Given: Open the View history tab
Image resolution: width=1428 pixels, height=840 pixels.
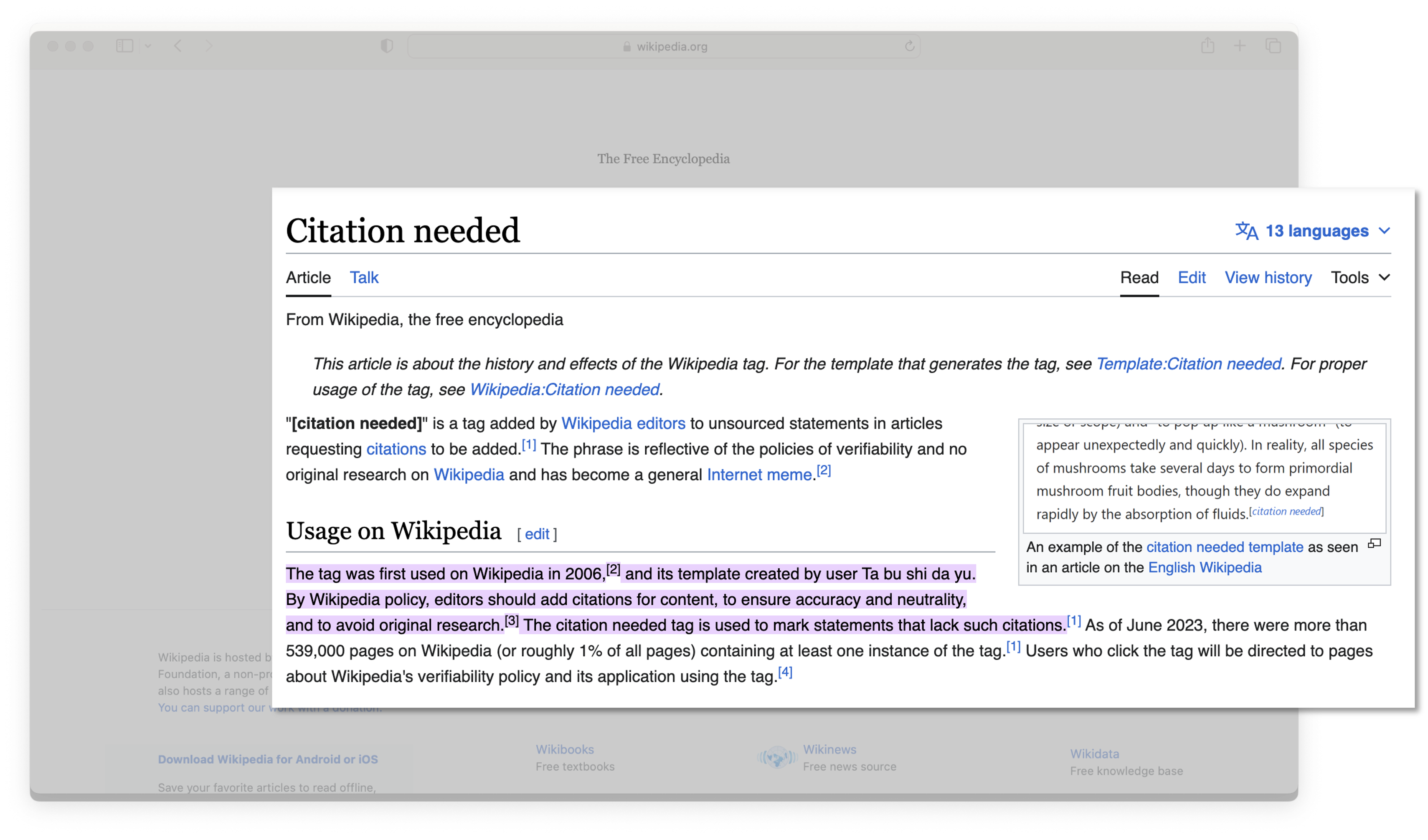Looking at the screenshot, I should pyautogui.click(x=1268, y=278).
